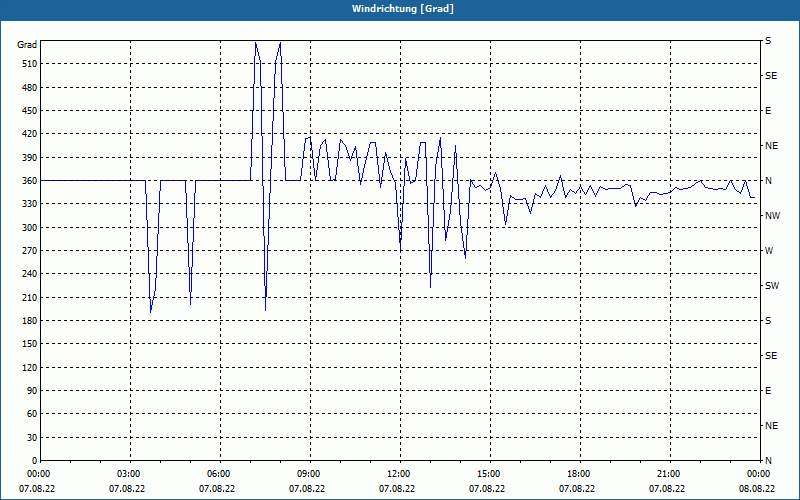The width and height of the screenshot is (800, 500).
Task: Click the 30 value on the left axis
Action: tap(32, 437)
